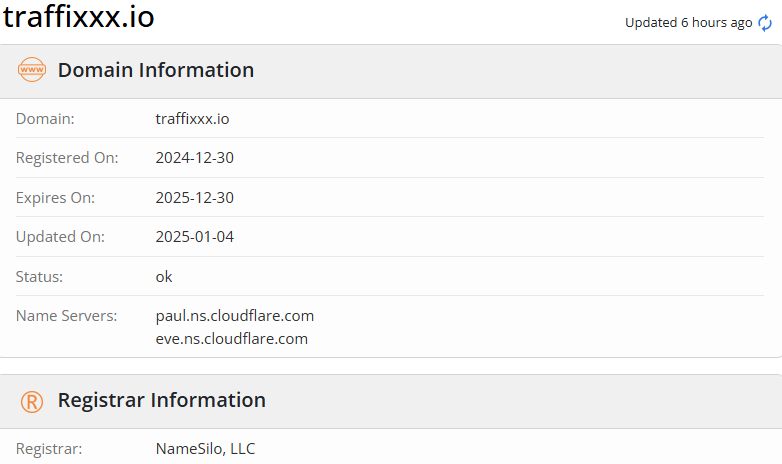Click the paul.ns.cloudflare.com name server
This screenshot has height=464, width=782.
coord(235,316)
